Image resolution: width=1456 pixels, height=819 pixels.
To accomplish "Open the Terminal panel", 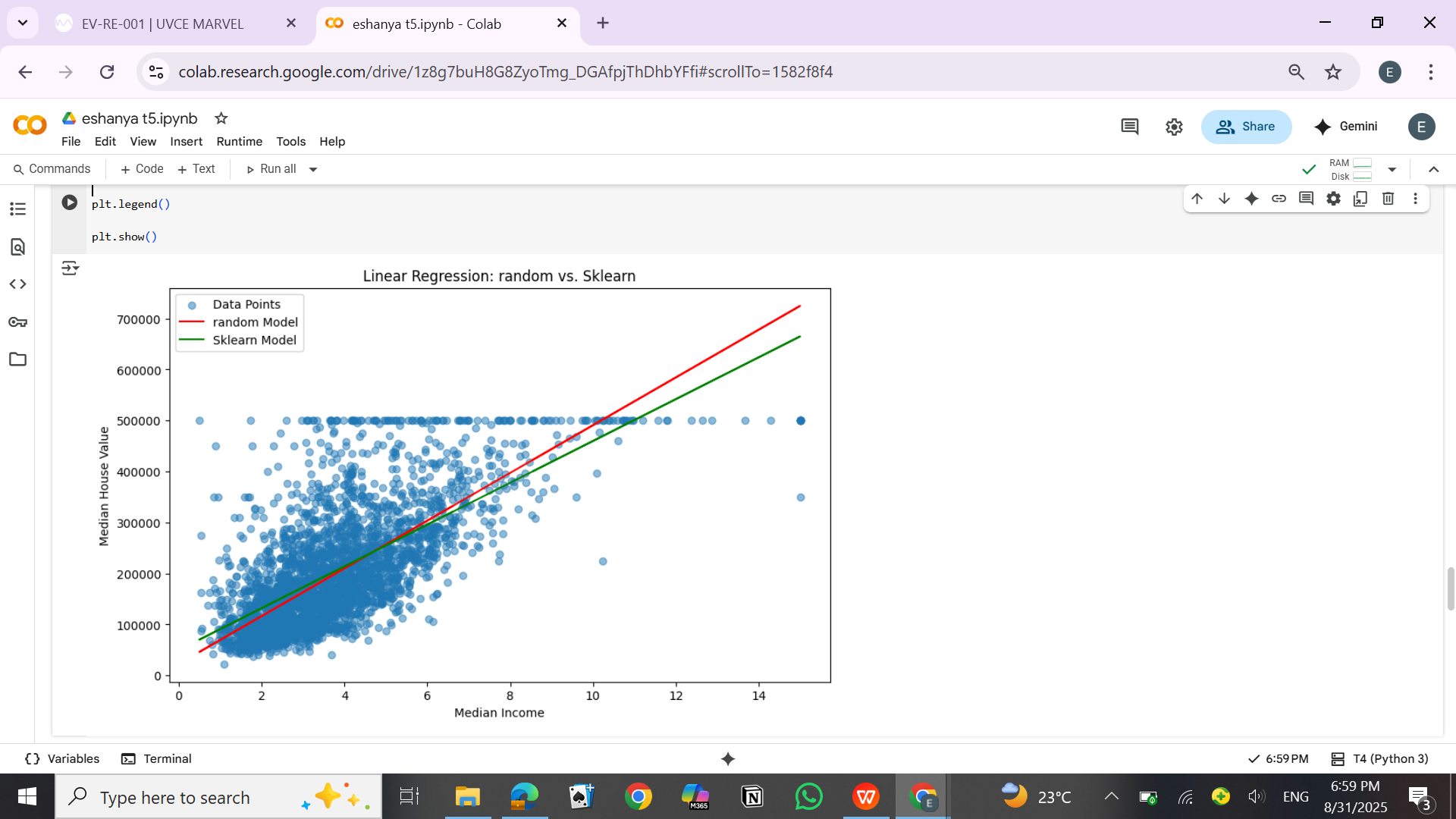I will click(x=157, y=758).
